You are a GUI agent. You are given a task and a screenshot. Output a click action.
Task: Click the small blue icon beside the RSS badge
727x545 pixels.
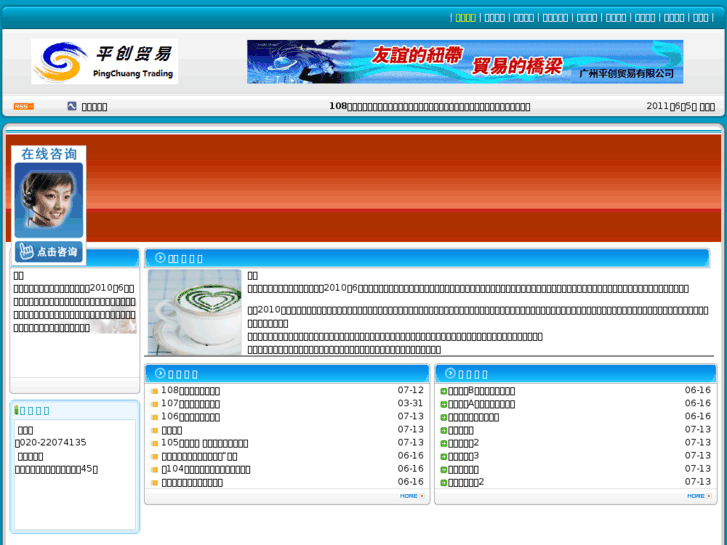[x=72, y=106]
